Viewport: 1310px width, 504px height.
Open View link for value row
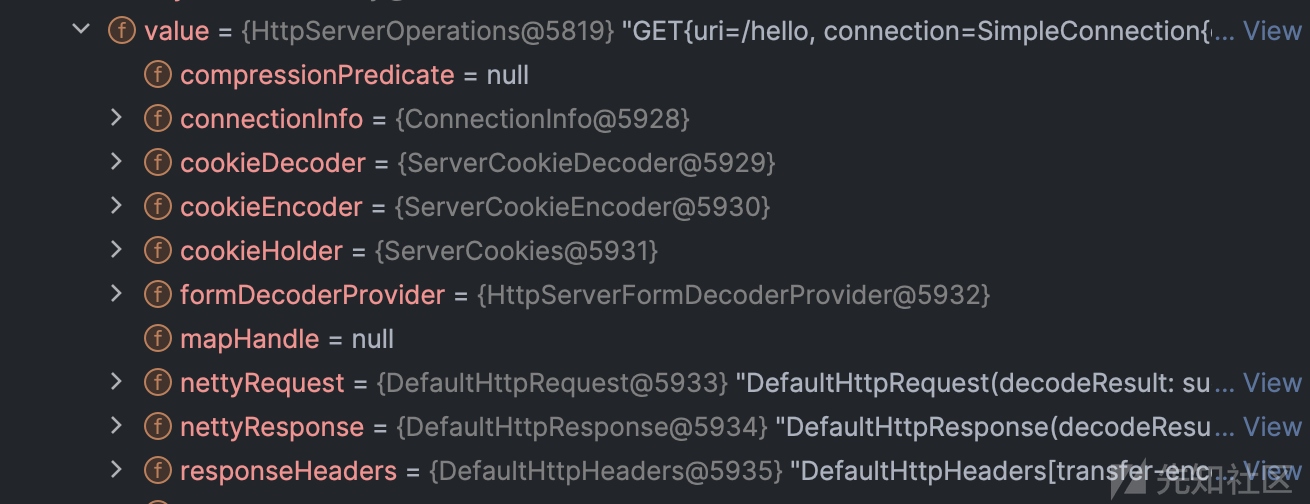point(1271,31)
